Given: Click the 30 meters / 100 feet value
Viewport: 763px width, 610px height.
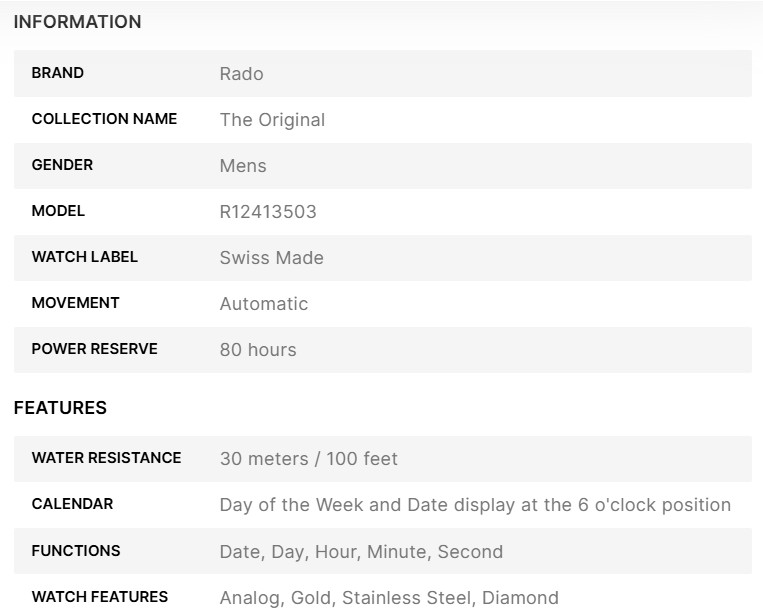Looking at the screenshot, I should coord(308,459).
